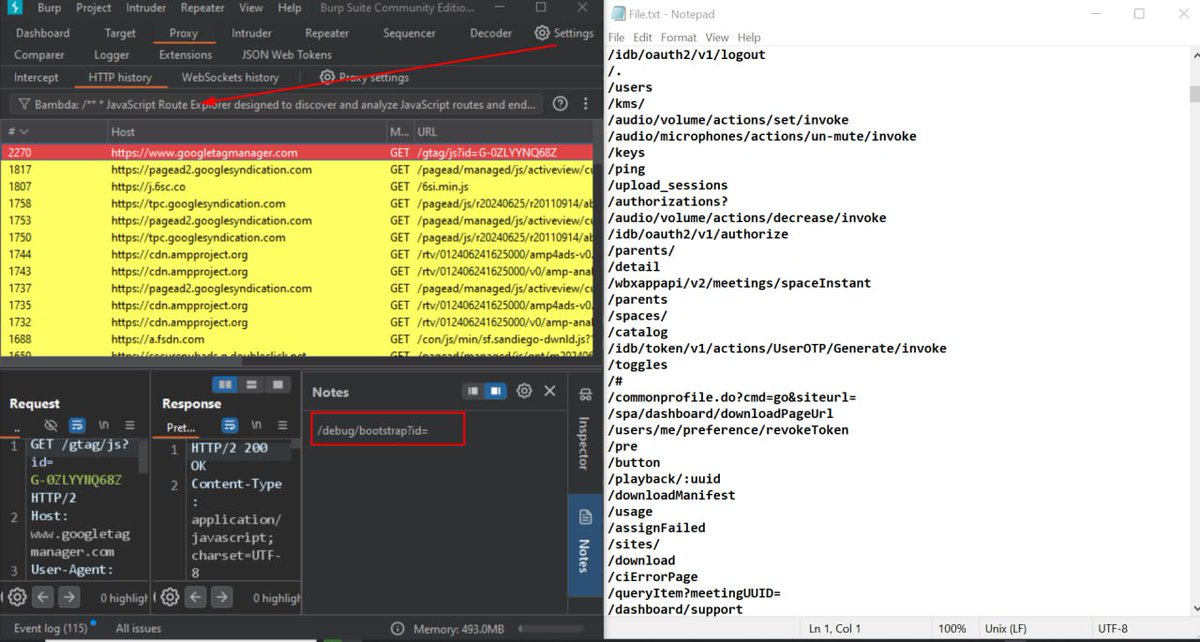Toggle hide cookies in the Request panel

point(50,426)
